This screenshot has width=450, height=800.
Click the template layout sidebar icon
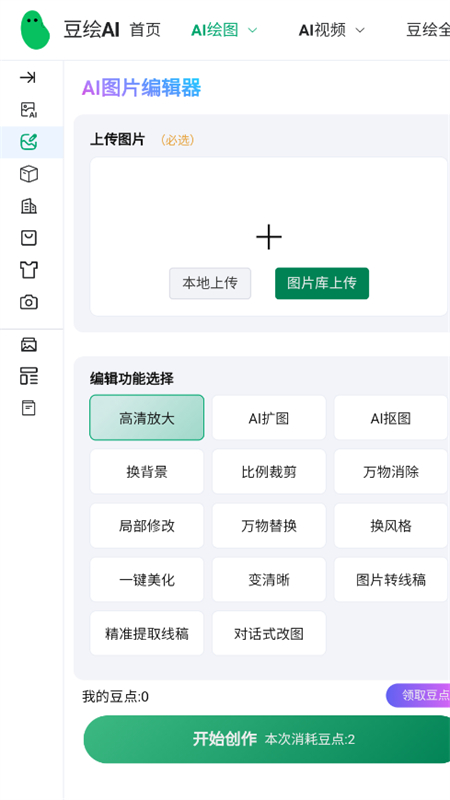pos(29,376)
